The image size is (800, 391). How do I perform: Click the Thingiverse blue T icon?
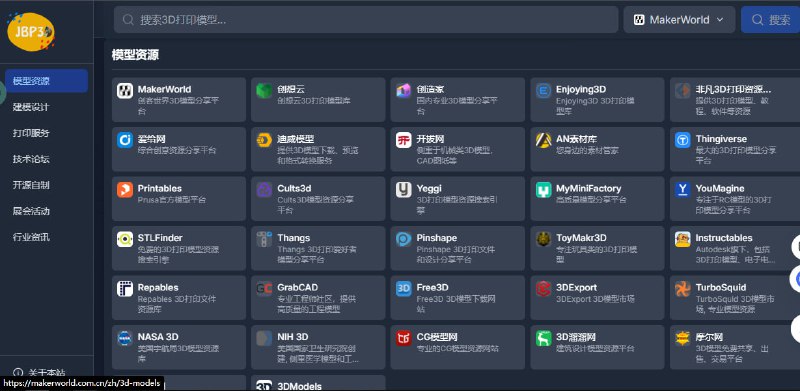(x=683, y=140)
